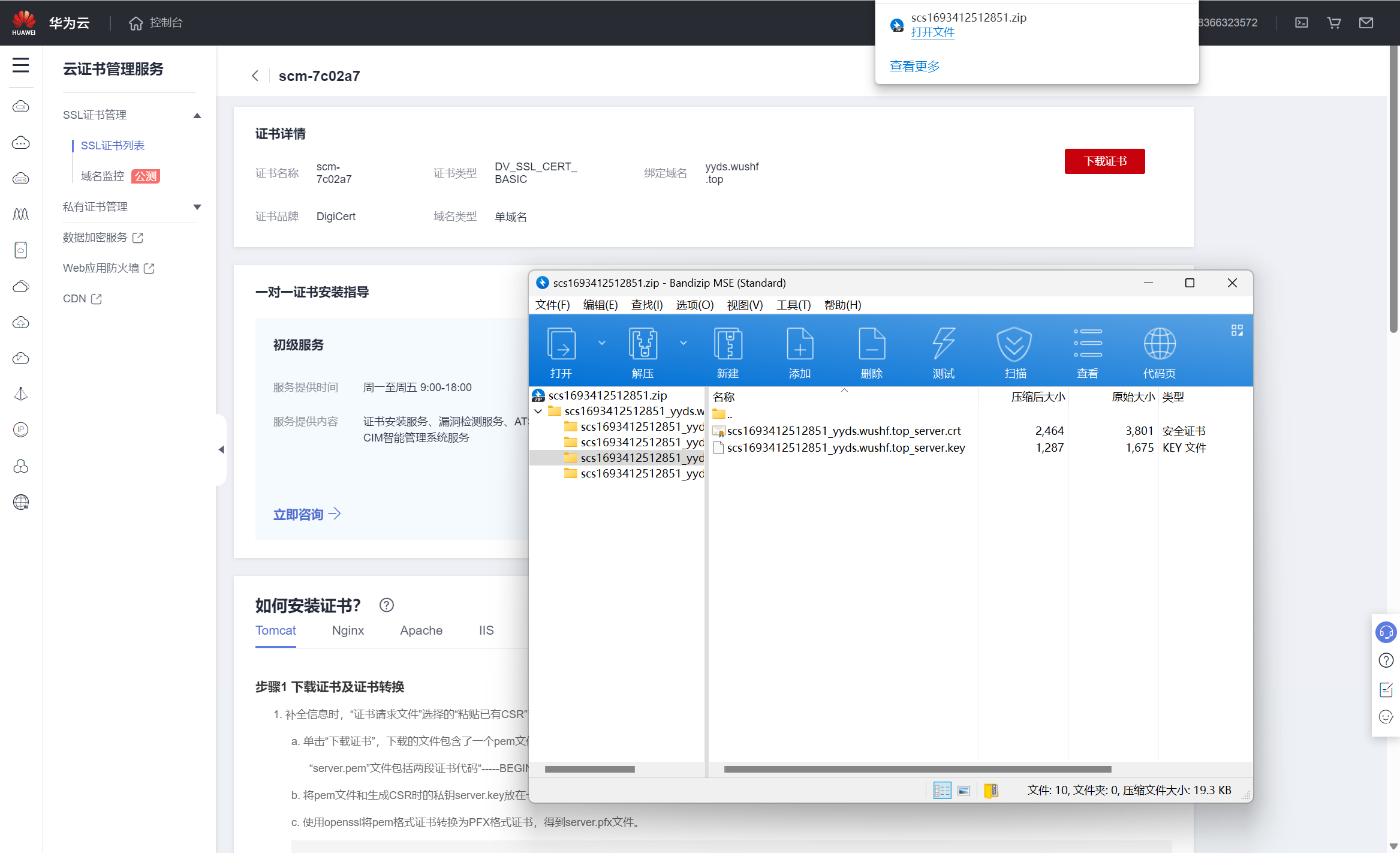Toggle the details list view in status bar
Screen dimensions: 1400x853
click(942, 791)
